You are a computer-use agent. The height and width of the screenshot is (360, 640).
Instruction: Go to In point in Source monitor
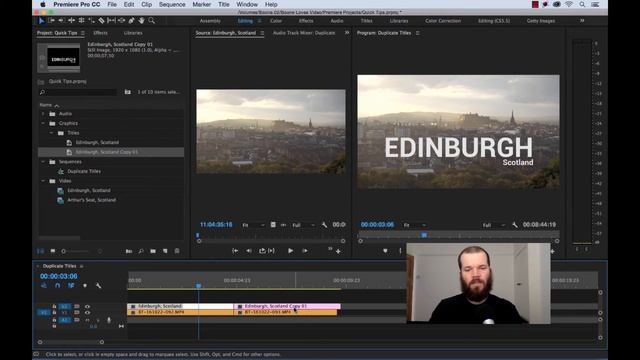235,251
